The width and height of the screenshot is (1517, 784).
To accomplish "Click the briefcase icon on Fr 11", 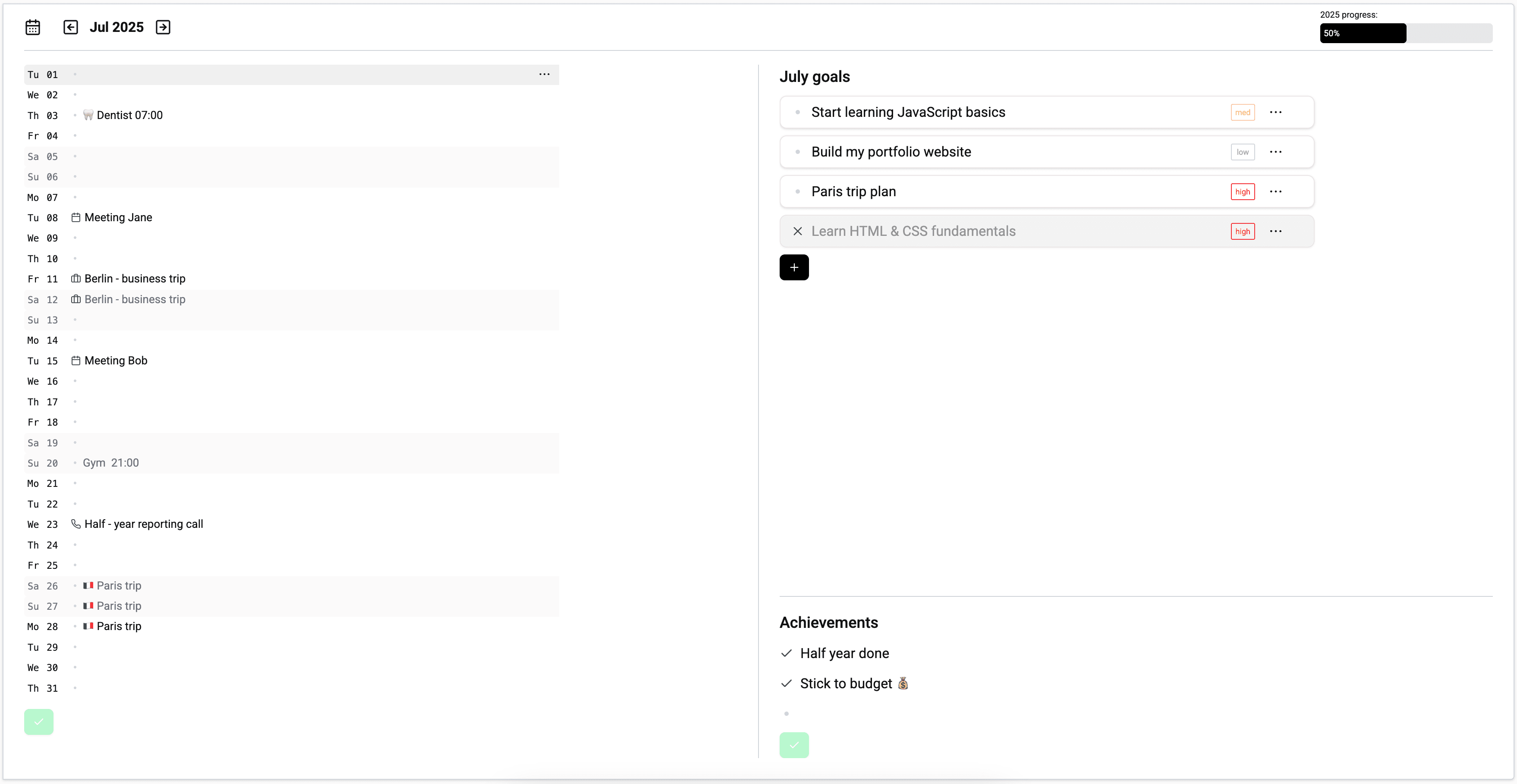I will [76, 279].
